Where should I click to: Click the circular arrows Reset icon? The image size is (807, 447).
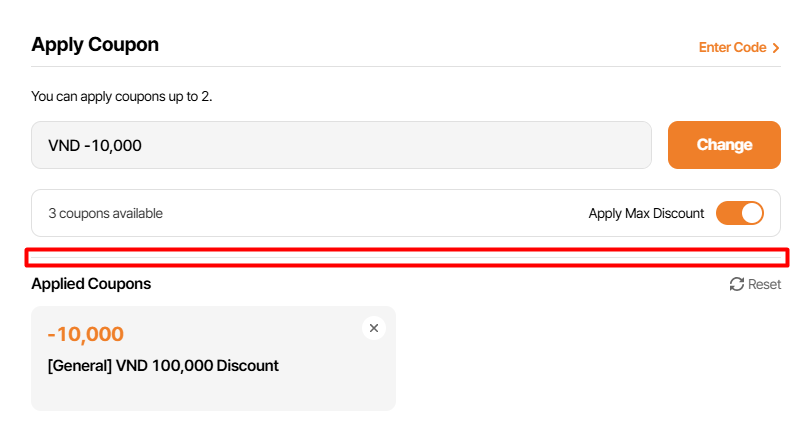pos(737,284)
